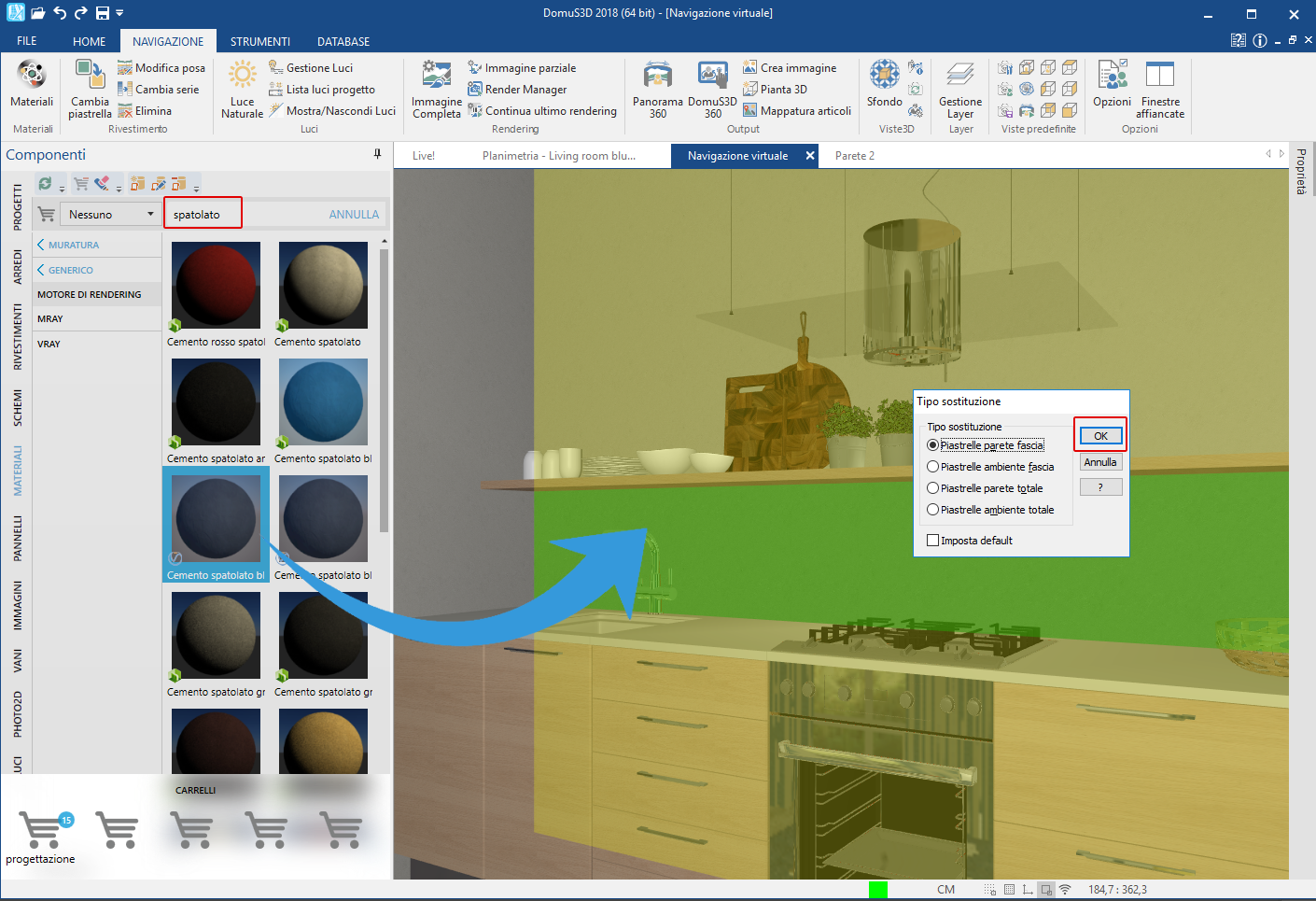Open Render Manager
The image size is (1316, 901).
pos(517,90)
